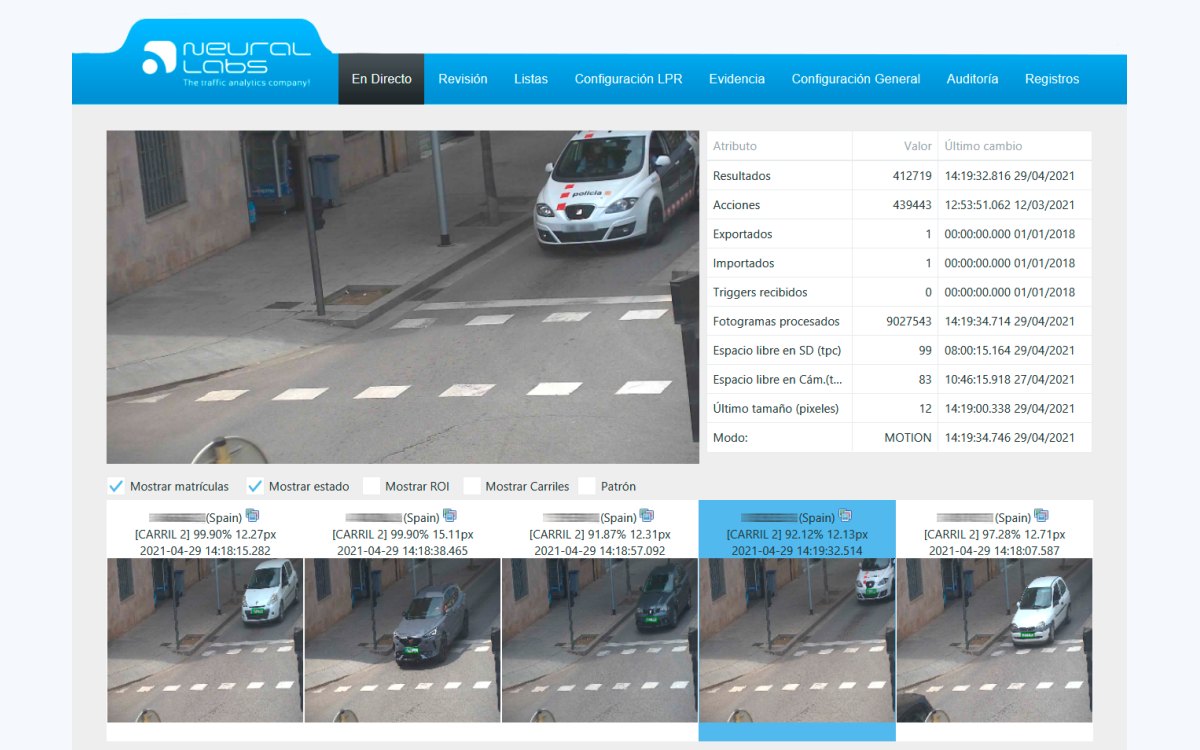Select the Importados row label
Viewport: 1200px width, 750px height.
click(x=744, y=263)
